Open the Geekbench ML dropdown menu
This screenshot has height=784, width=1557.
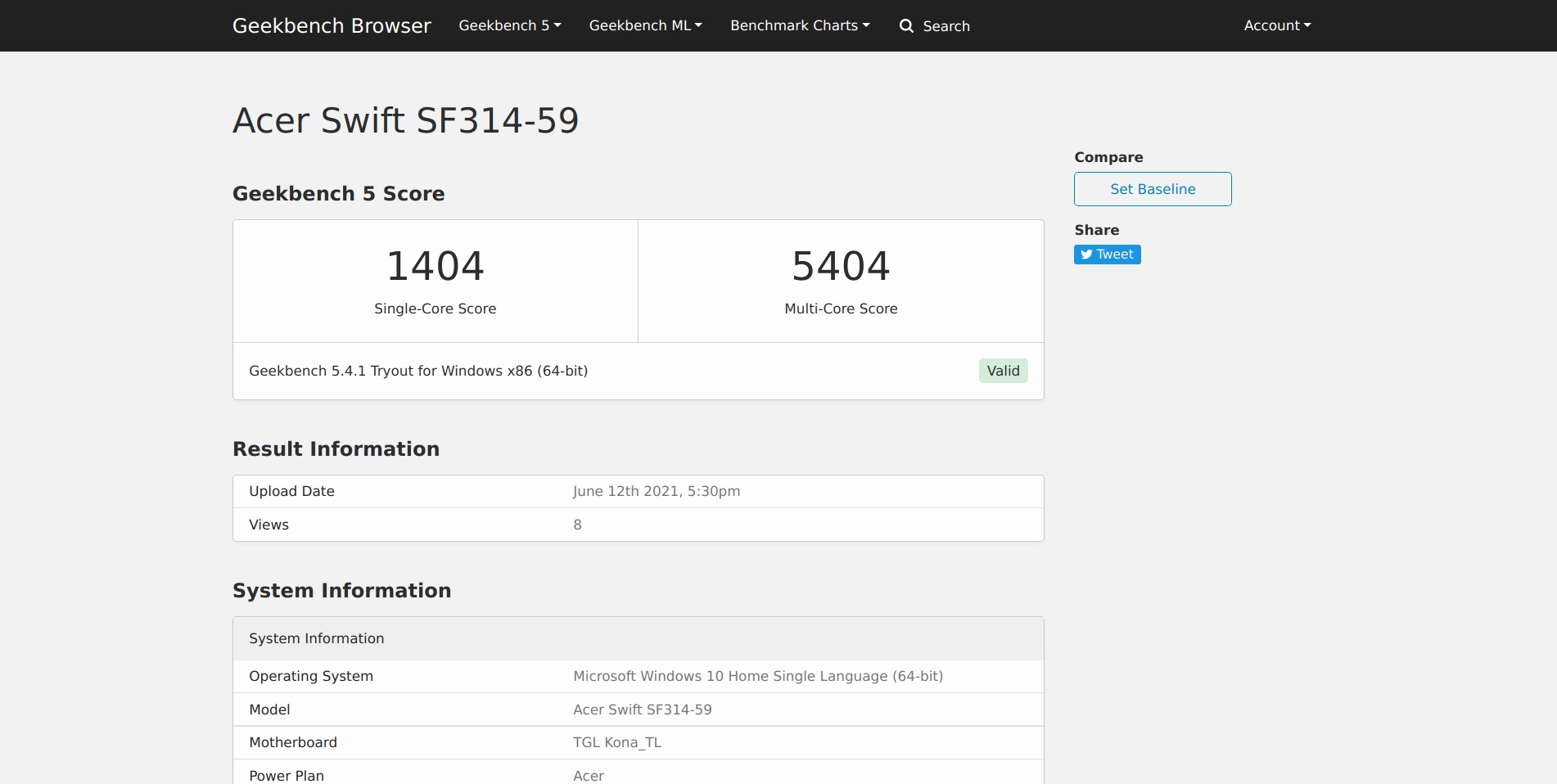pyautogui.click(x=645, y=25)
